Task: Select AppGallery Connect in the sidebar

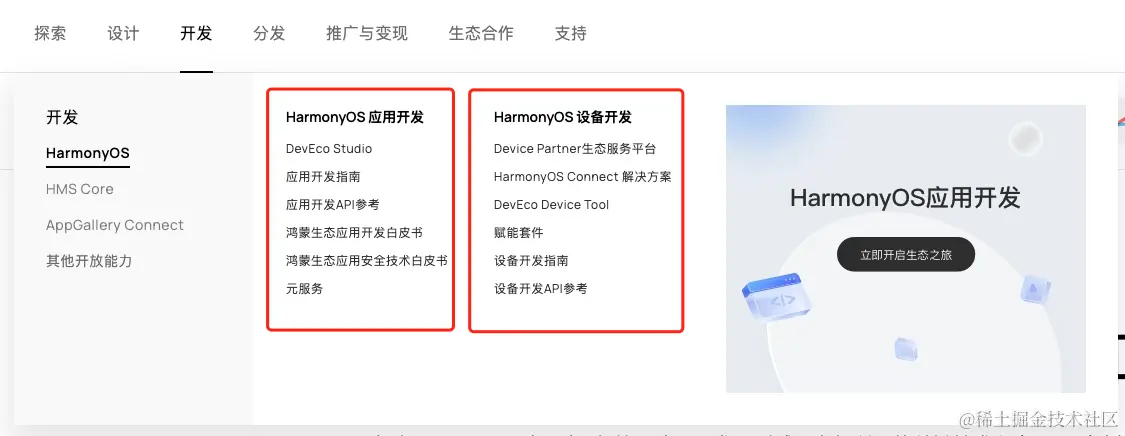Action: (x=115, y=225)
